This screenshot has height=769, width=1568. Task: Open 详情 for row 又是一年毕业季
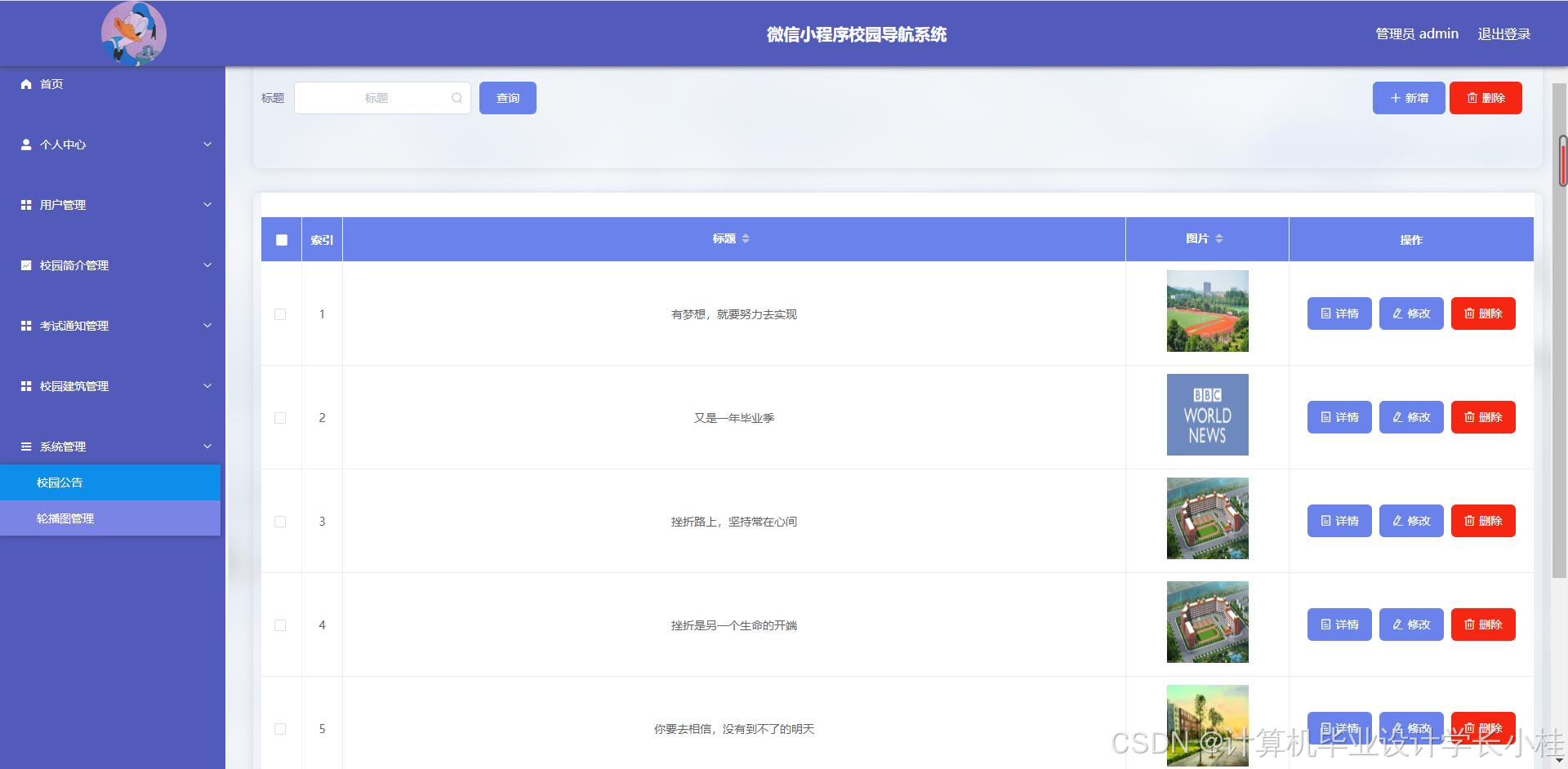click(1339, 417)
